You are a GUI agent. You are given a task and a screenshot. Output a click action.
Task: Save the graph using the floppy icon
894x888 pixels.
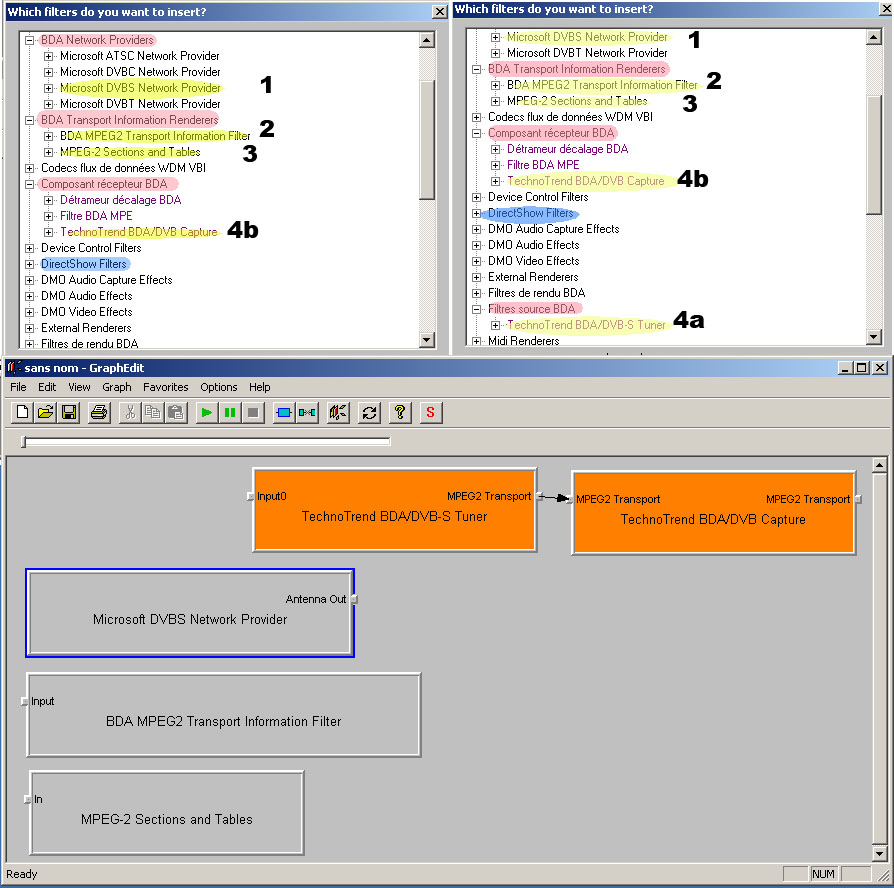click(x=70, y=412)
